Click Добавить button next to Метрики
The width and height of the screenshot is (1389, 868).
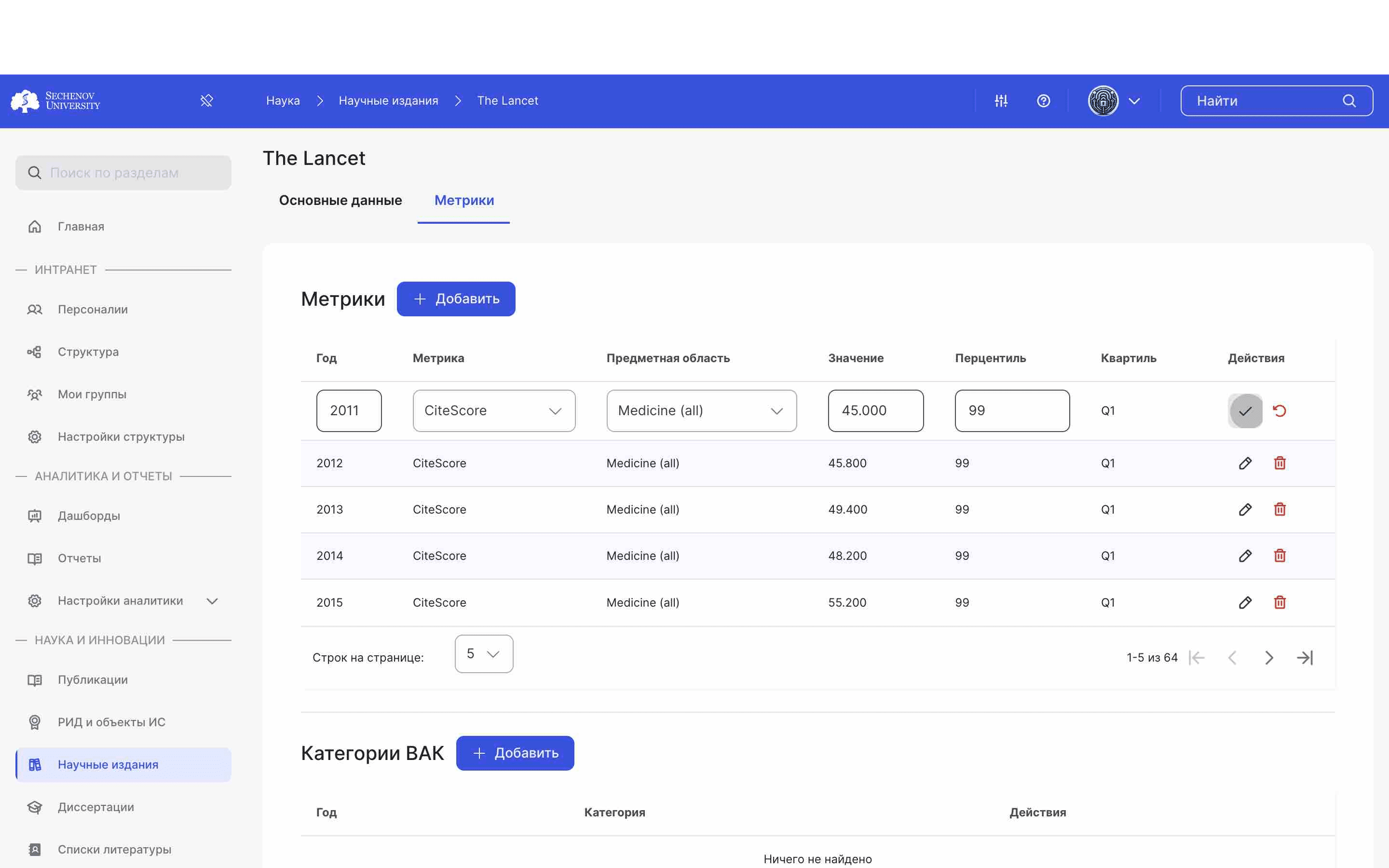pyautogui.click(x=456, y=298)
